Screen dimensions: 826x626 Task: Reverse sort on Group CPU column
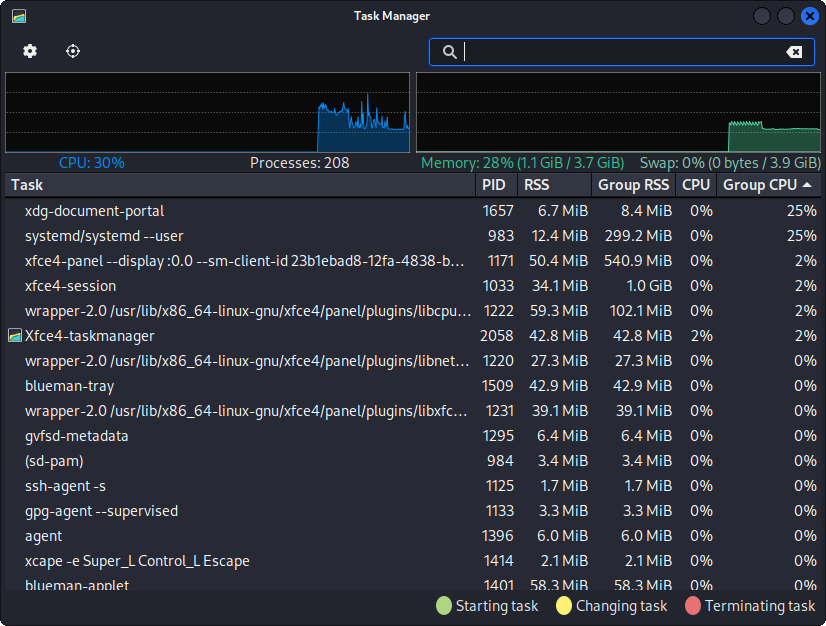[x=769, y=185]
